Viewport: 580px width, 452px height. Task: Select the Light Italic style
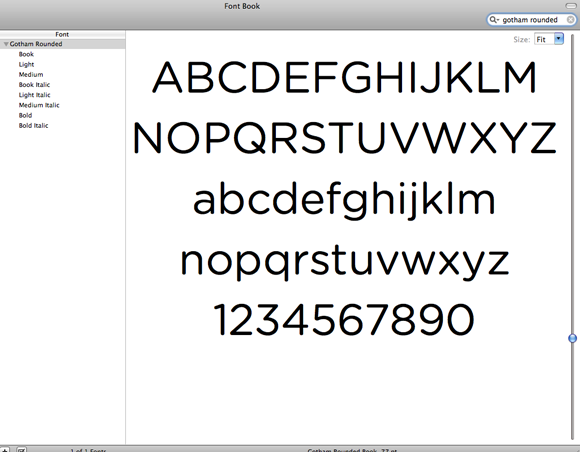34,95
